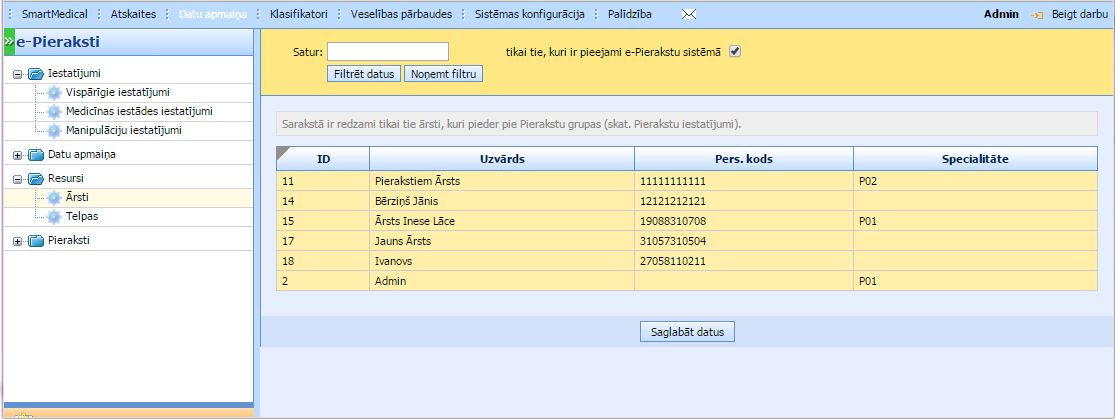Click the logout arrow icon by Beigt darbu

tap(1038, 15)
